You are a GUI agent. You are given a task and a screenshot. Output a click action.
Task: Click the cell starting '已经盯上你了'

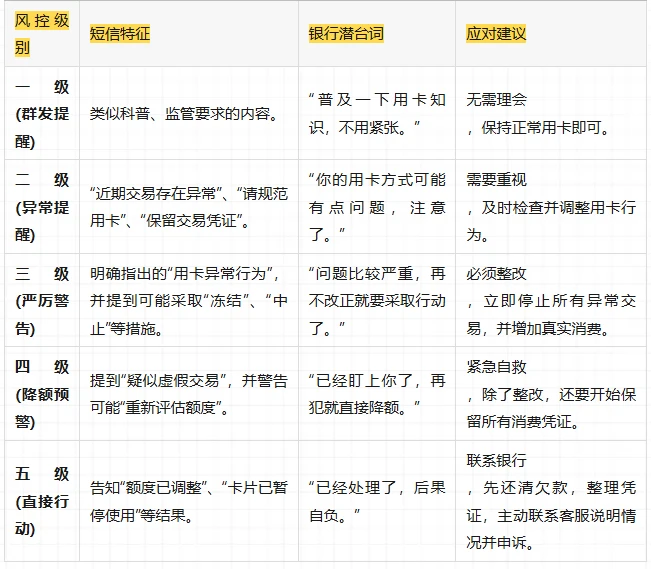pos(377,394)
